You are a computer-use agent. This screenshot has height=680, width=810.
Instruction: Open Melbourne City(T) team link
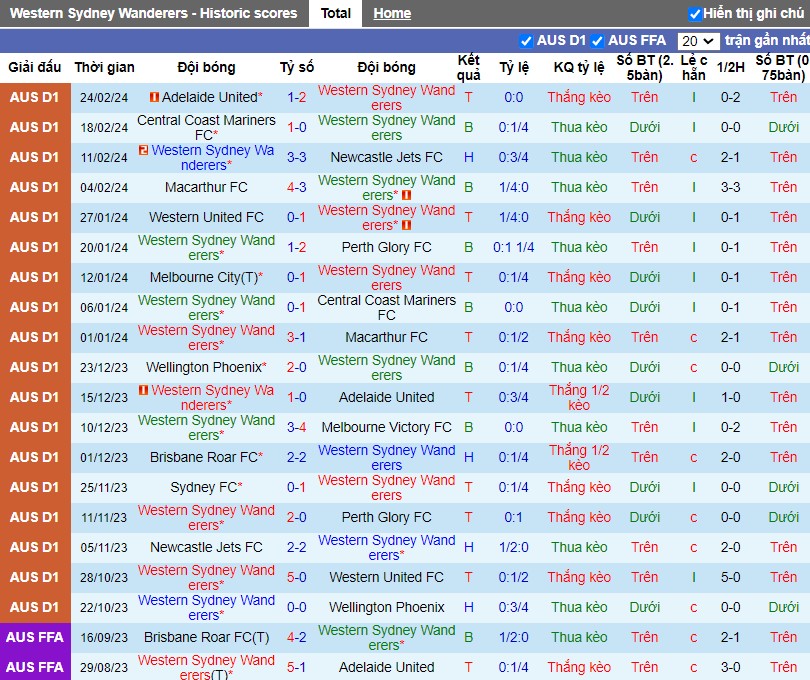[x=204, y=277]
